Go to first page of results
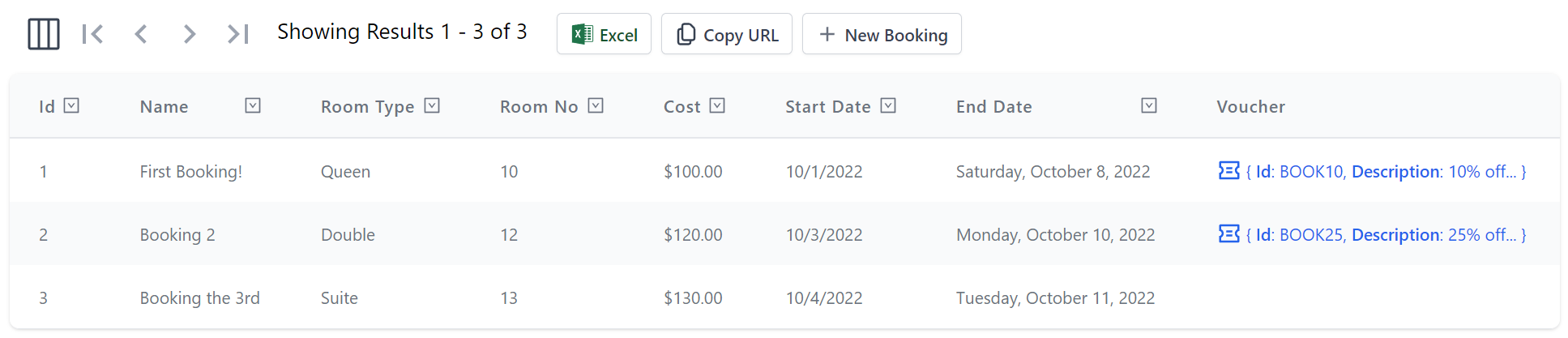Viewport: 1568px width, 338px height. [92, 34]
